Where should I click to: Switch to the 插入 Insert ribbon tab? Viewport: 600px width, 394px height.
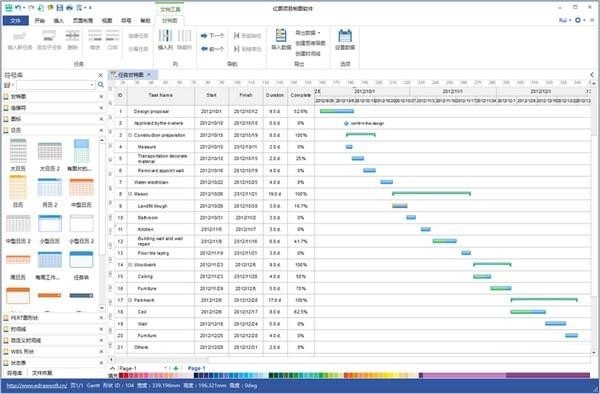(x=59, y=20)
